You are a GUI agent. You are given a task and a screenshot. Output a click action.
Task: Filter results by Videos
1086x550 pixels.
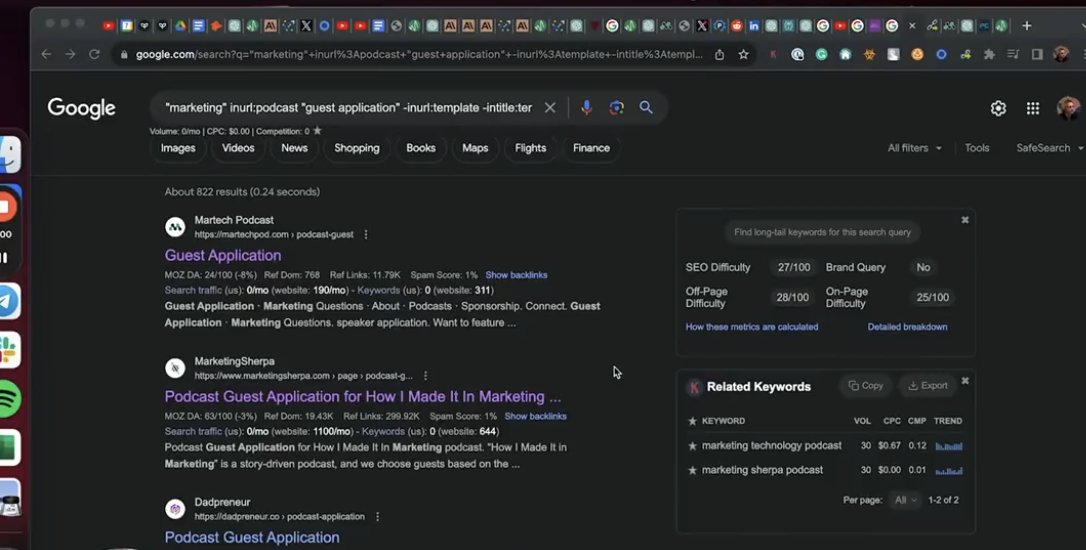(x=238, y=148)
